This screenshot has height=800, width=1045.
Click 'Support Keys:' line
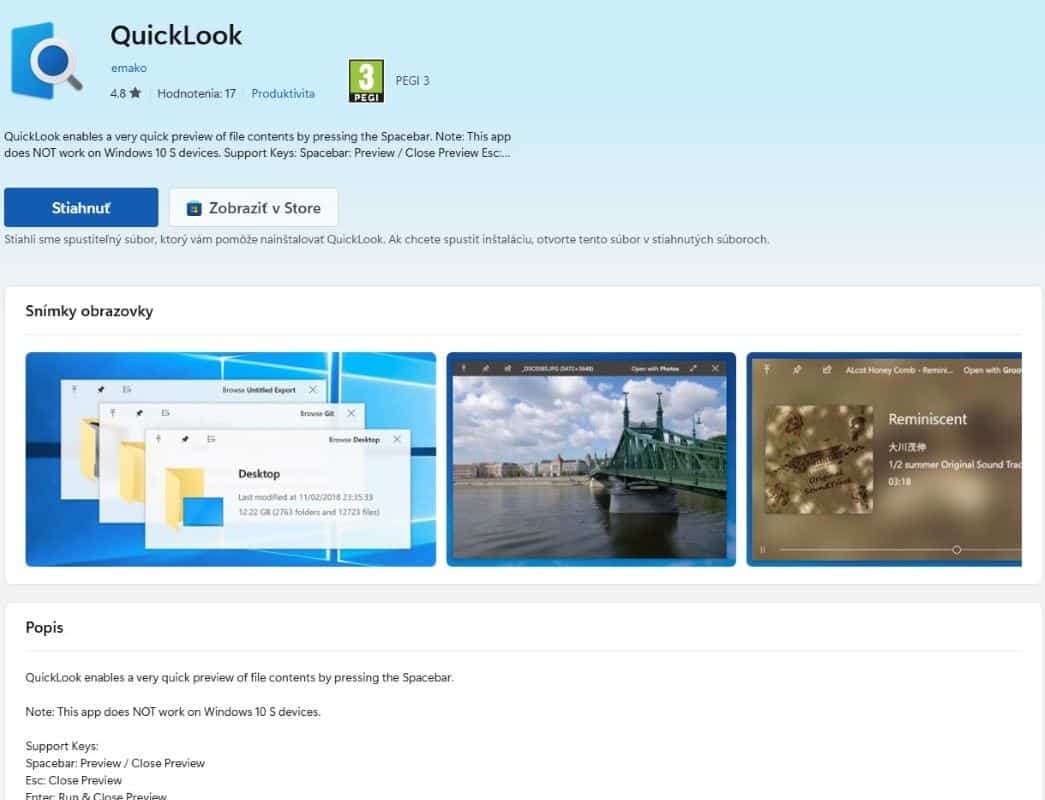pyautogui.click(x=62, y=746)
